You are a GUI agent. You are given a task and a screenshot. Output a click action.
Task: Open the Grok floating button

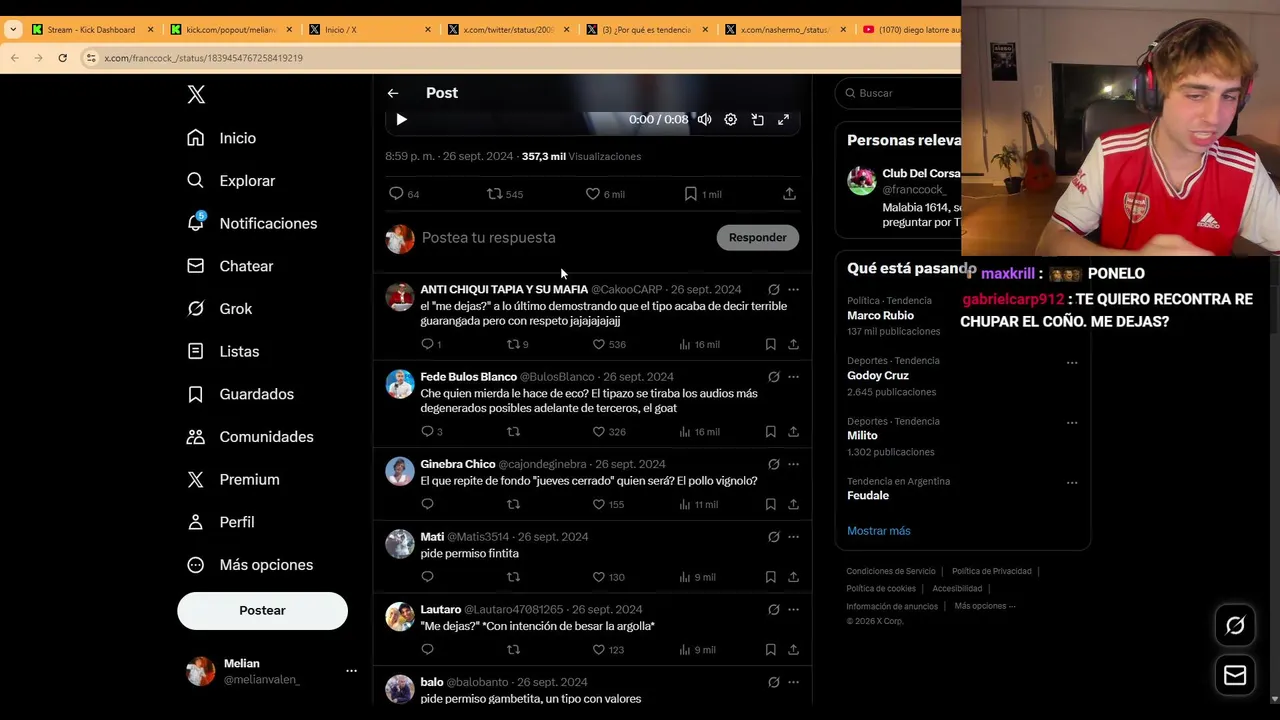coord(1235,626)
